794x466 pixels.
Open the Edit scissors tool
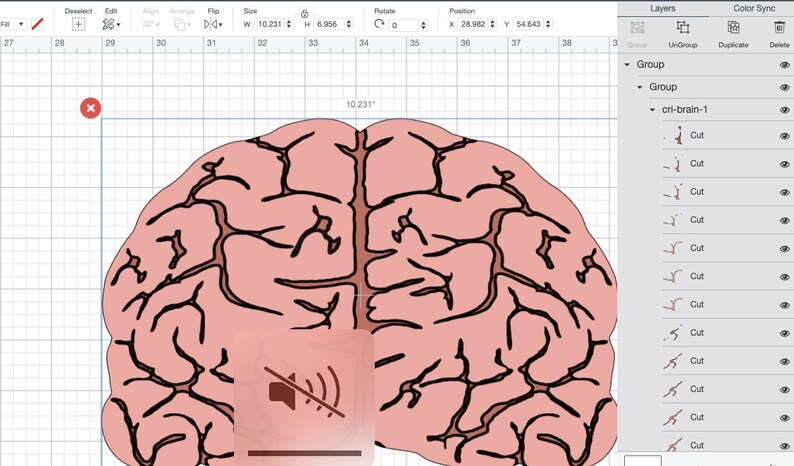point(108,24)
